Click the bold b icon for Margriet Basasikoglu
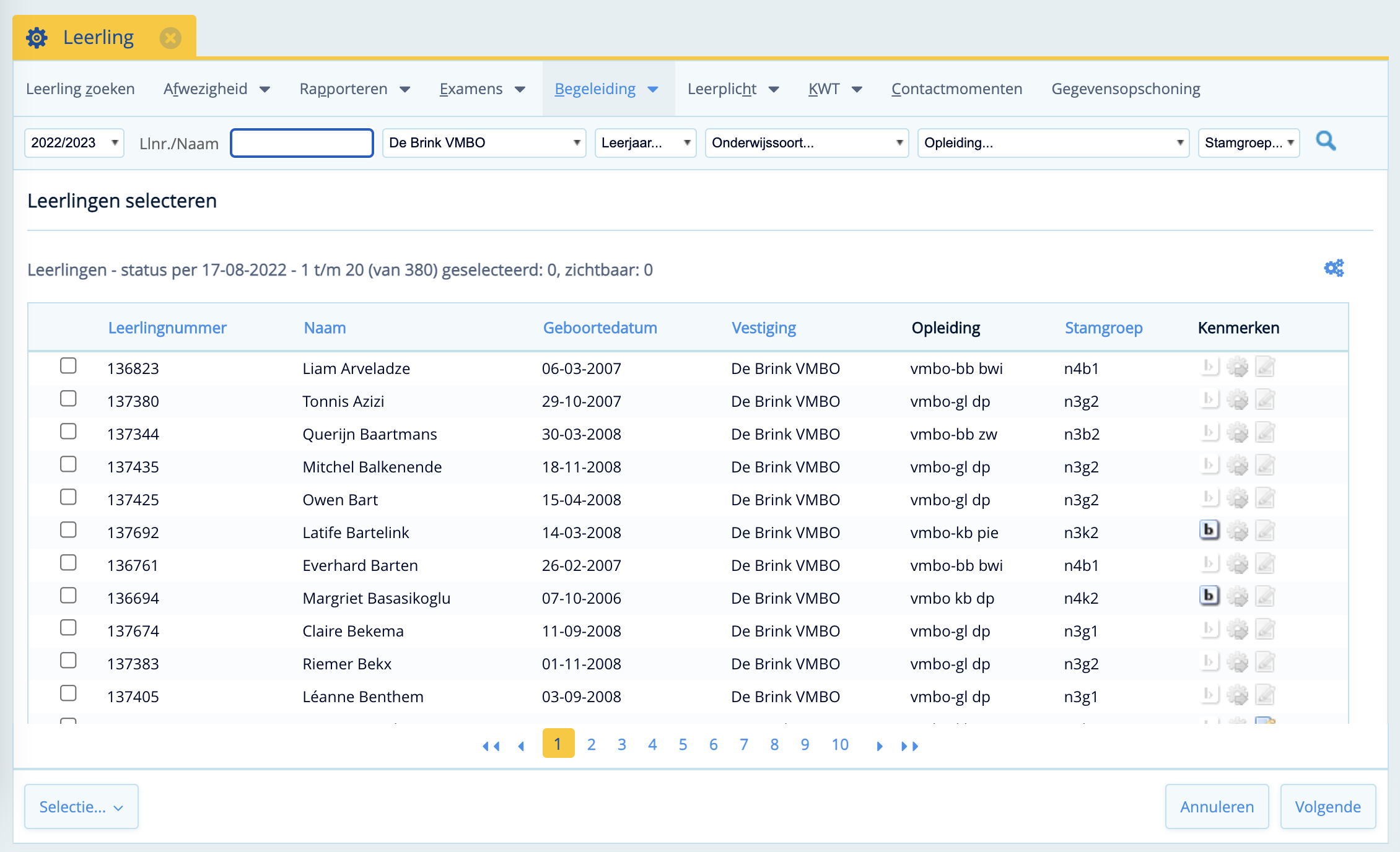1400x852 pixels. [1209, 596]
